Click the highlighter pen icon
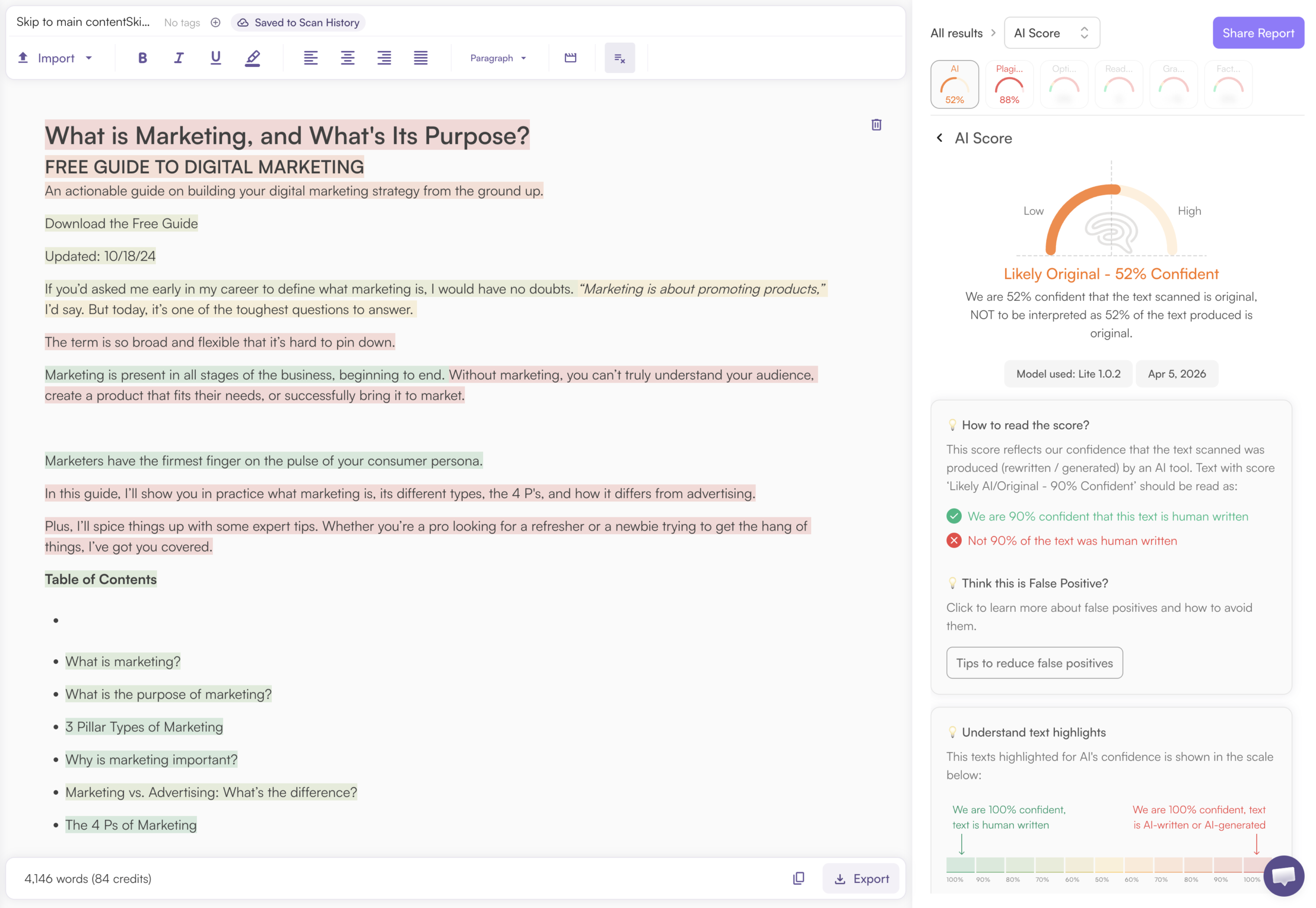This screenshot has height=908, width=1316. tap(252, 58)
